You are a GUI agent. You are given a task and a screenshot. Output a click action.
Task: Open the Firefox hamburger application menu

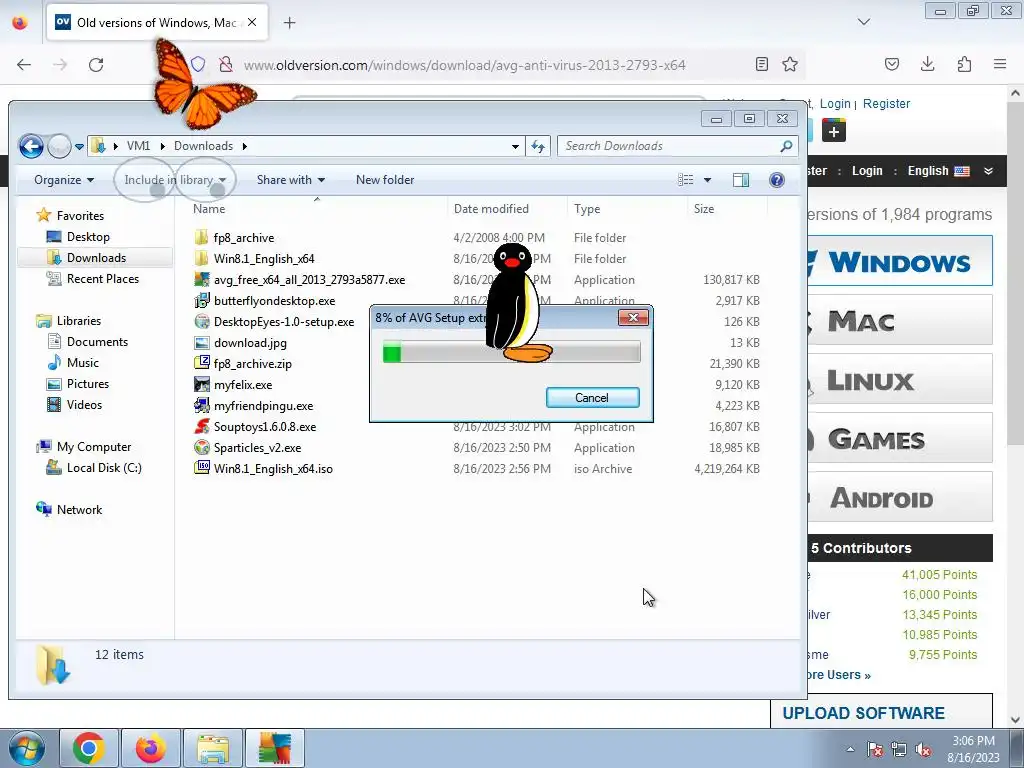tap(1000, 64)
